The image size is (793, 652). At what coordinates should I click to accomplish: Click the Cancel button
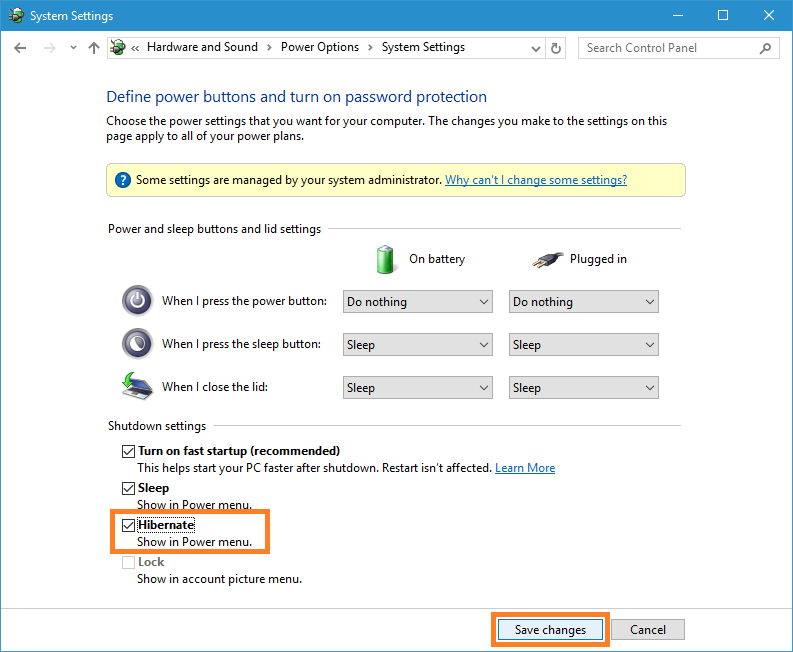coord(648,630)
